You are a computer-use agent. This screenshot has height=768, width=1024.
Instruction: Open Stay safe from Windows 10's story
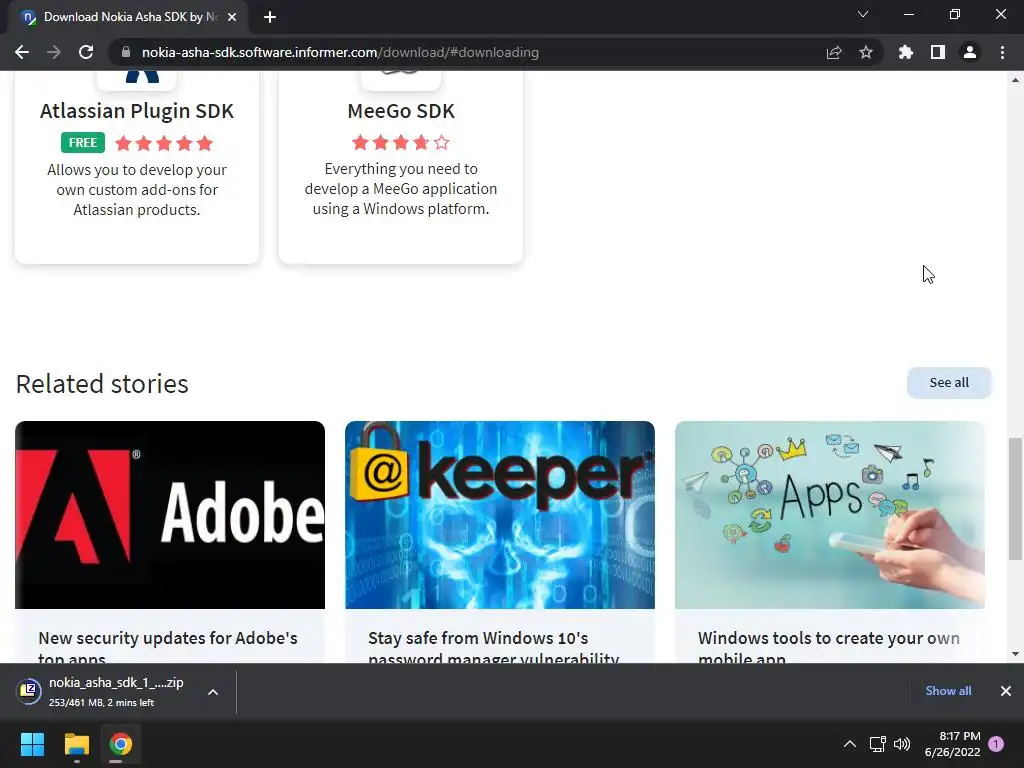pyautogui.click(x=493, y=646)
